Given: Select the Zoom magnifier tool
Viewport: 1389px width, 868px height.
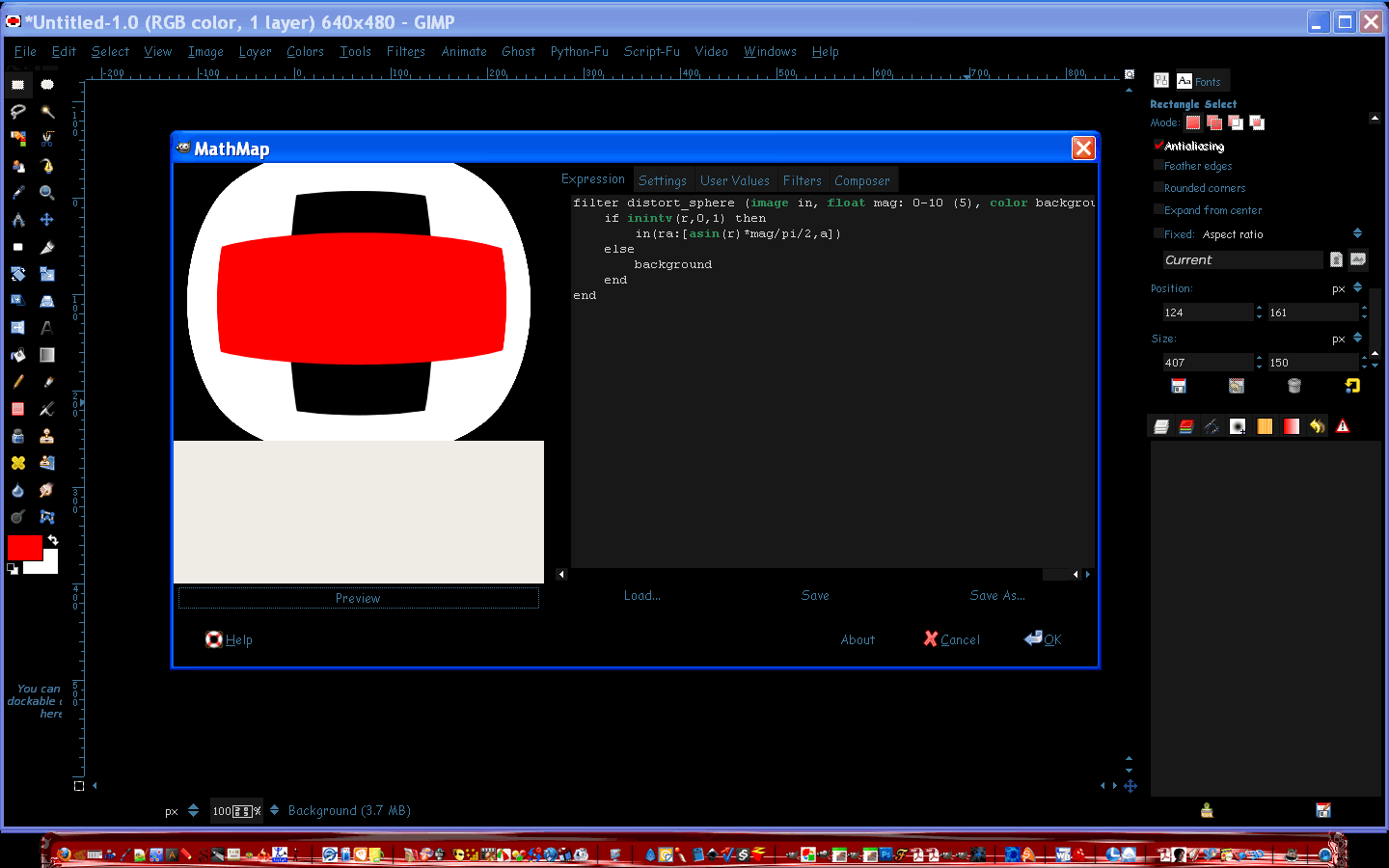Looking at the screenshot, I should click(46, 193).
